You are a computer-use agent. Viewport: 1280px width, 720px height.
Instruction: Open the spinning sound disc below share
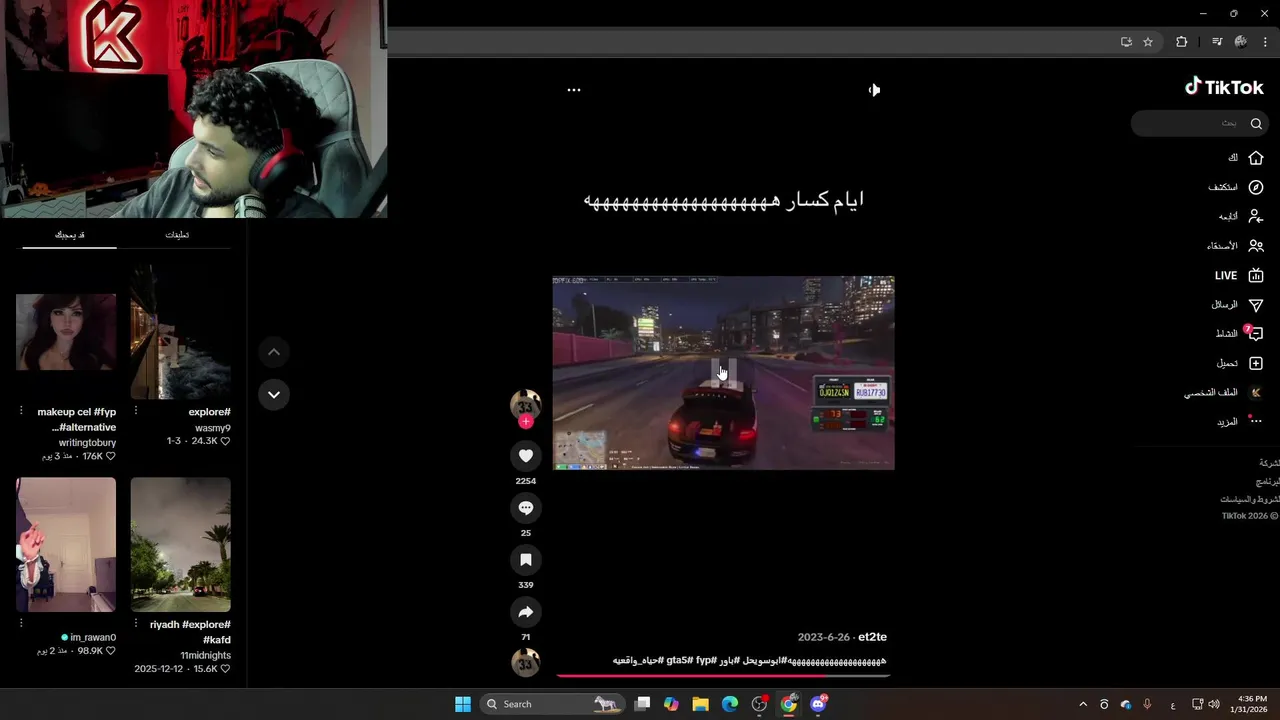pos(526,662)
